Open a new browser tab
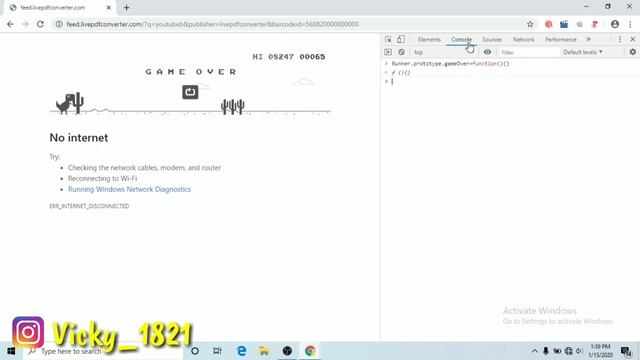640x360 pixels. tap(127, 7)
